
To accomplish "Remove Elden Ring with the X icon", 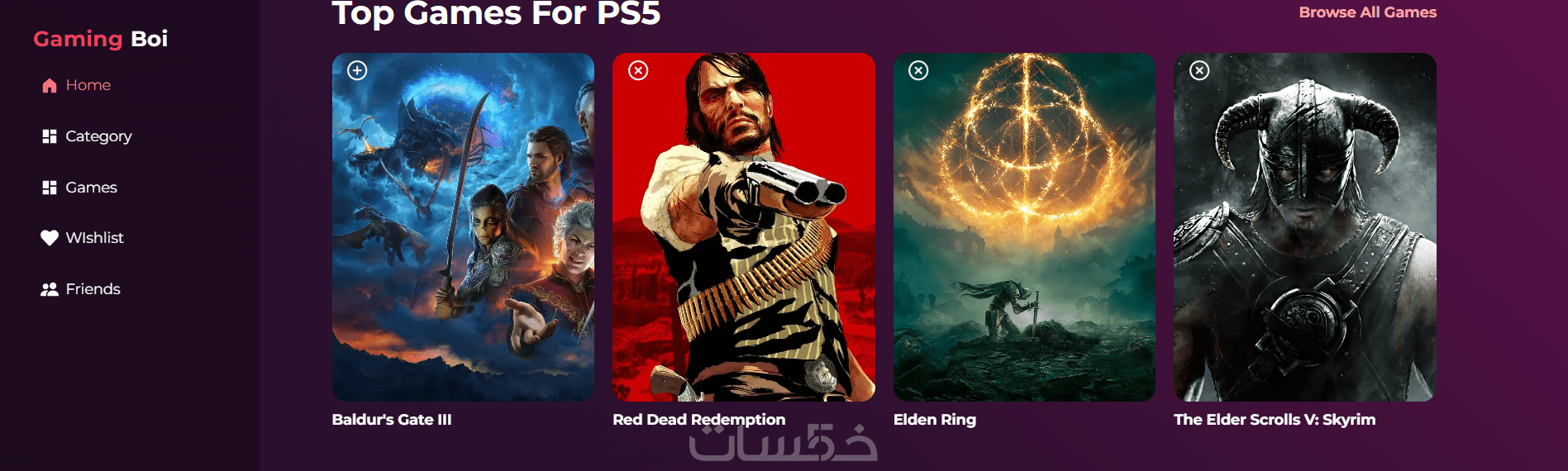I will coord(918,70).
